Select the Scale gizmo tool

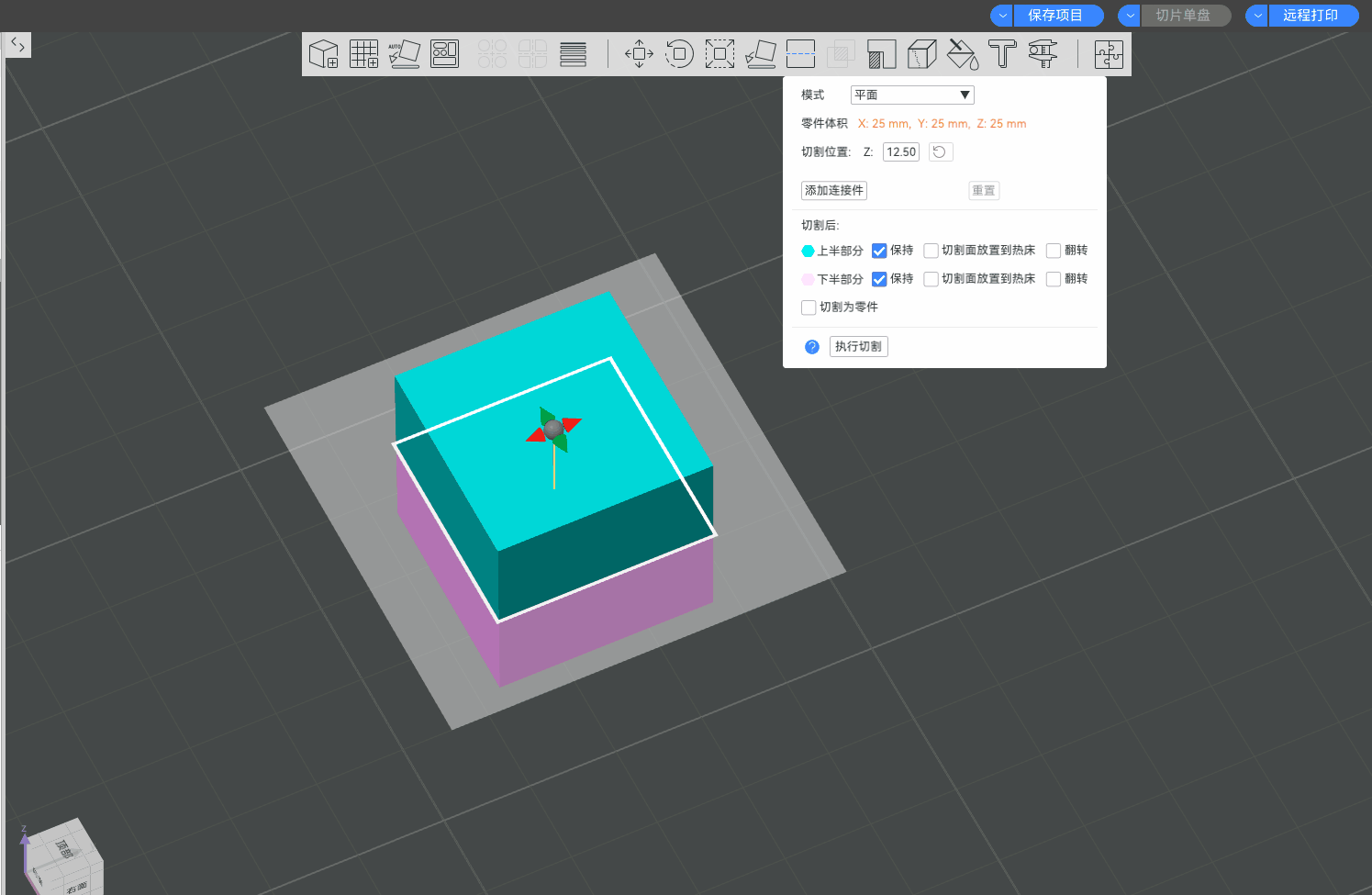click(x=719, y=54)
